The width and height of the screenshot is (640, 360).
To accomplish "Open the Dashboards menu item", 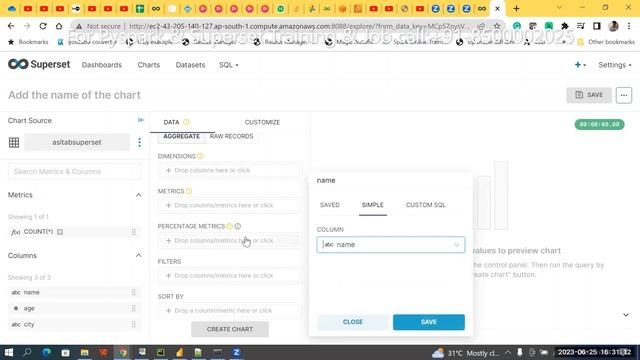I will click(102, 65).
